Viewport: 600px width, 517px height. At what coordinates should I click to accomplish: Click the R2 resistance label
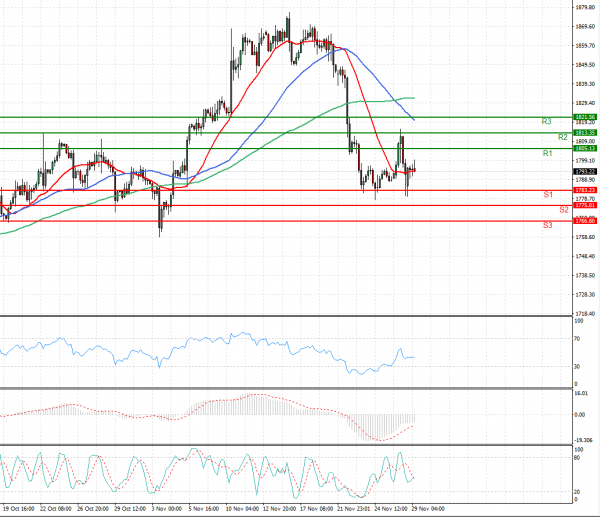(562, 137)
